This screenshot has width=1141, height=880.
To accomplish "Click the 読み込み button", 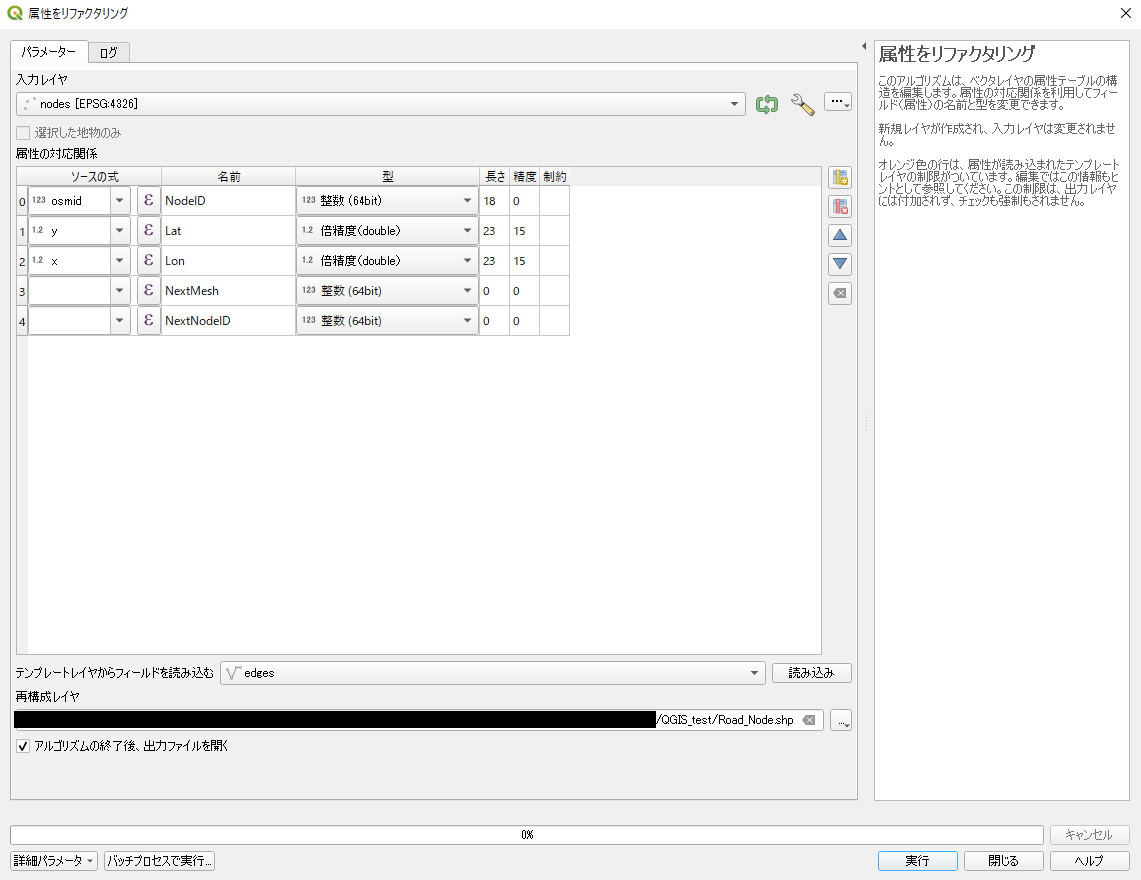I will click(811, 673).
